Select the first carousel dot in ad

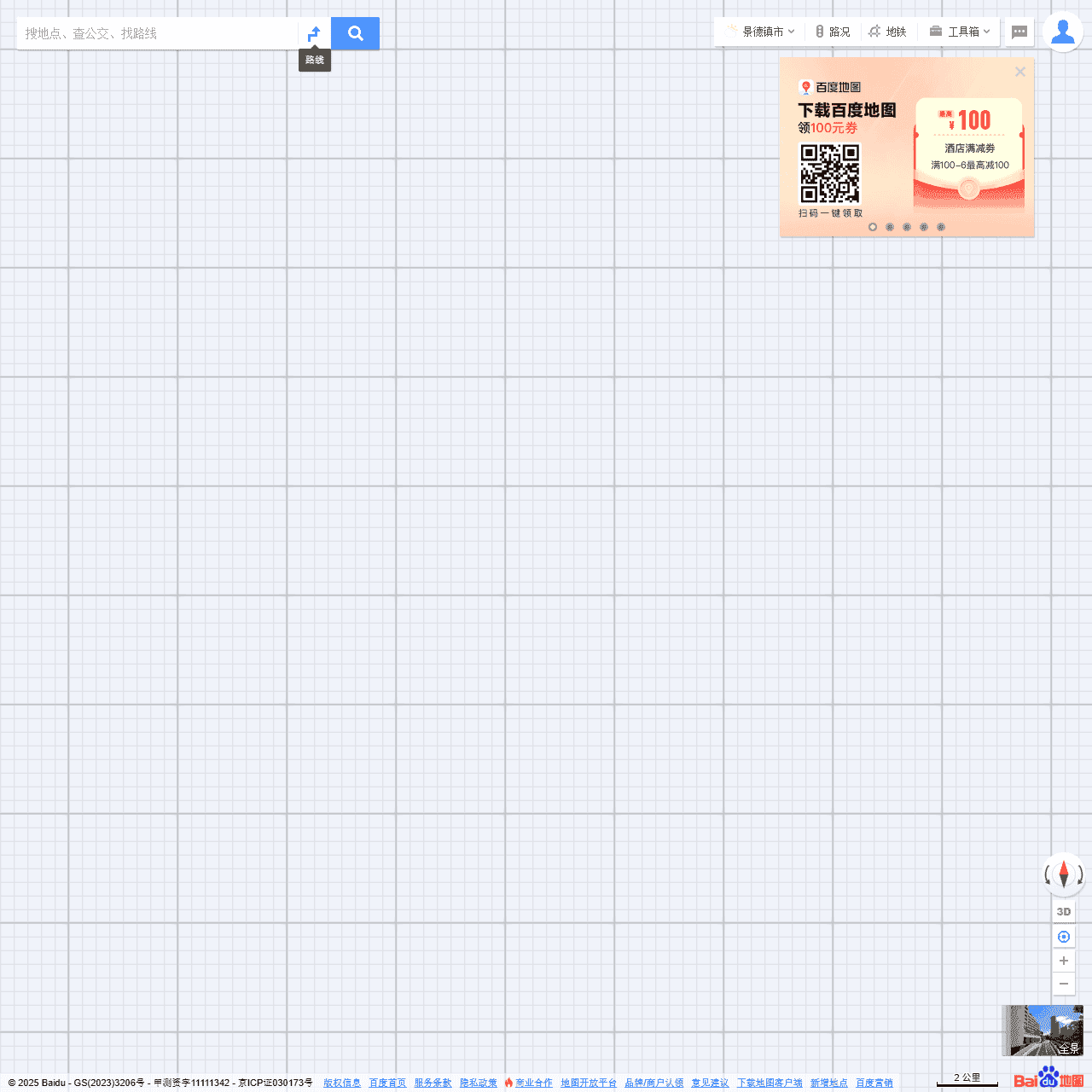point(873,227)
